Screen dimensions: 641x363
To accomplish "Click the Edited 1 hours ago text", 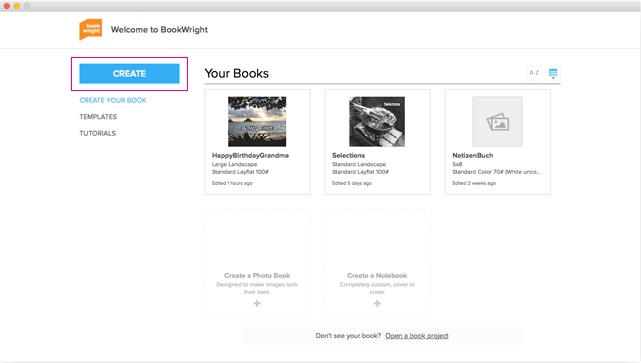I will pos(232,183).
